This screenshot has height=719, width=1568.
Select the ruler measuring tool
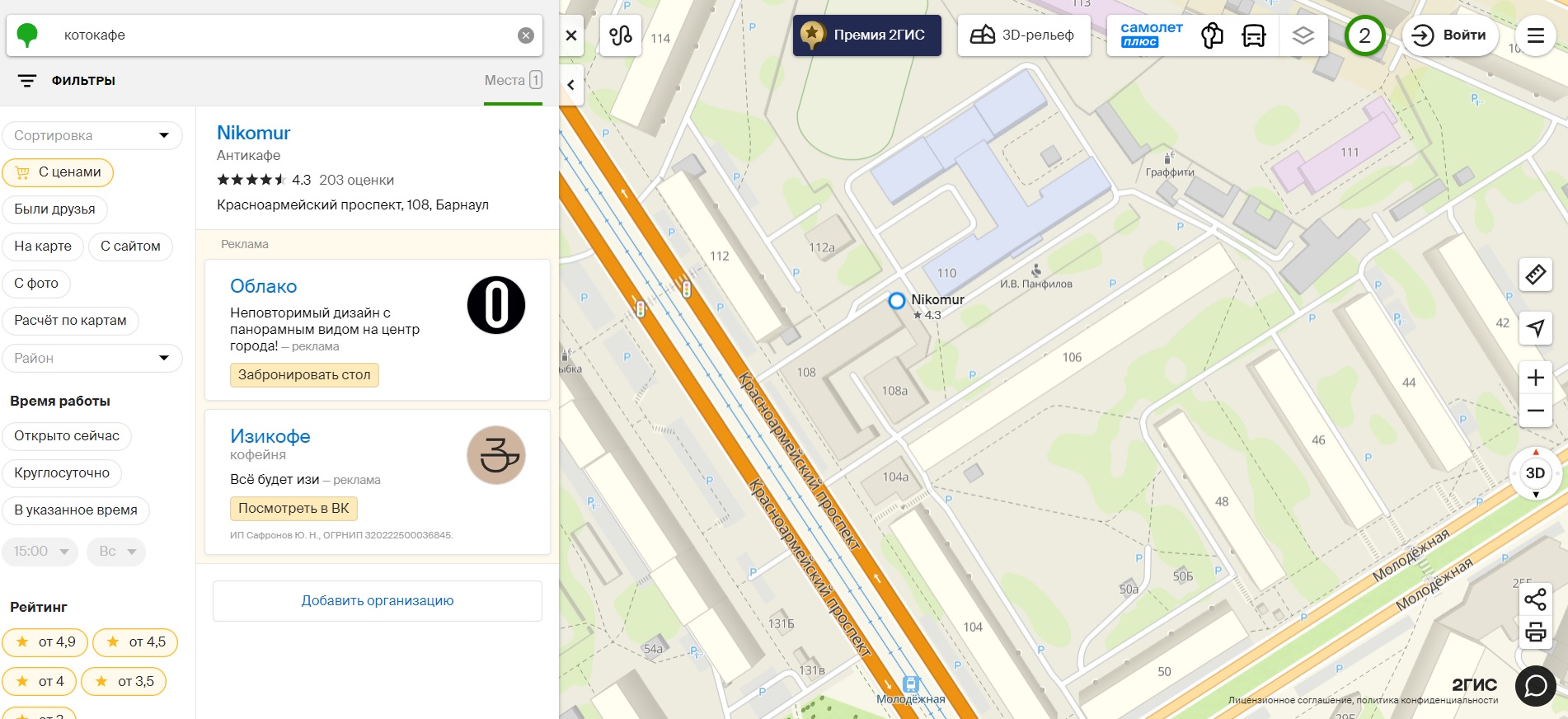tap(1535, 275)
